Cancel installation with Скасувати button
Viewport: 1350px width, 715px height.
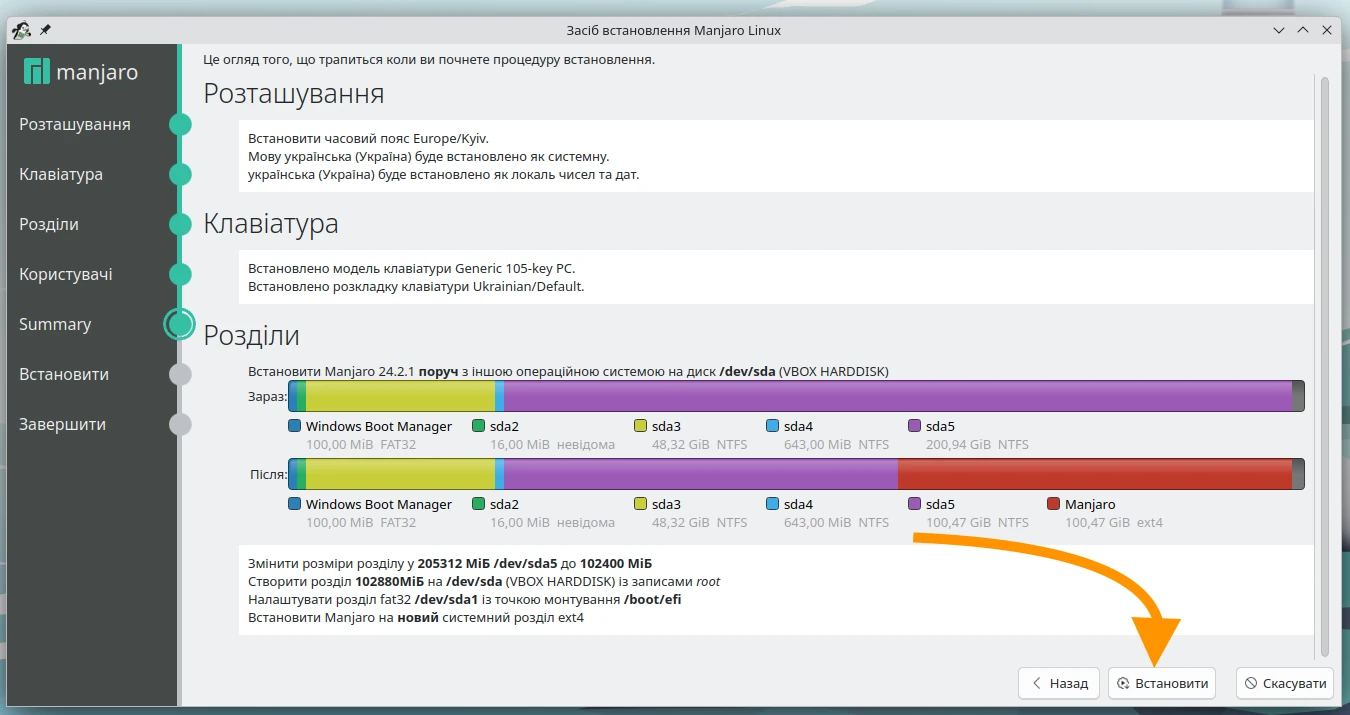1285,684
